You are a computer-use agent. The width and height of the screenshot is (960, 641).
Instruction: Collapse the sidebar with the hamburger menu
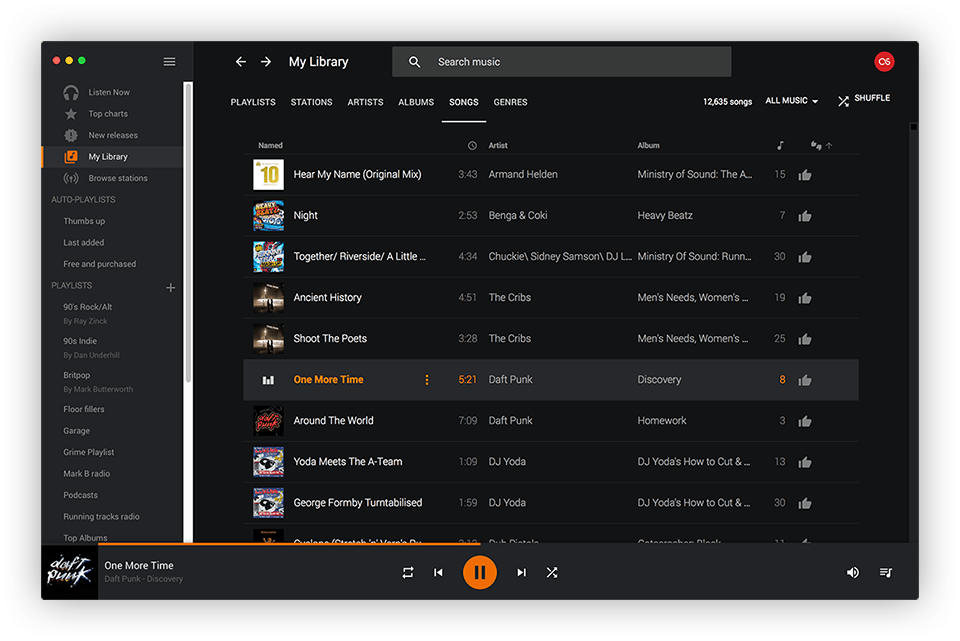coord(169,60)
